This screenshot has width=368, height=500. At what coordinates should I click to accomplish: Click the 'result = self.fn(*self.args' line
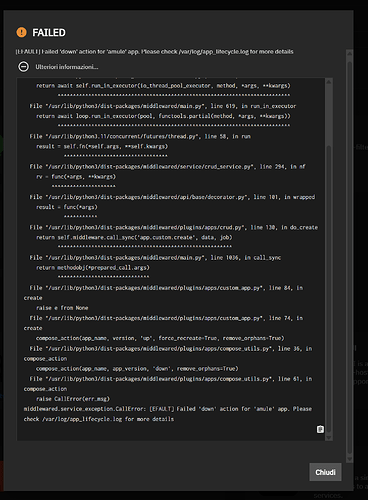point(102,146)
